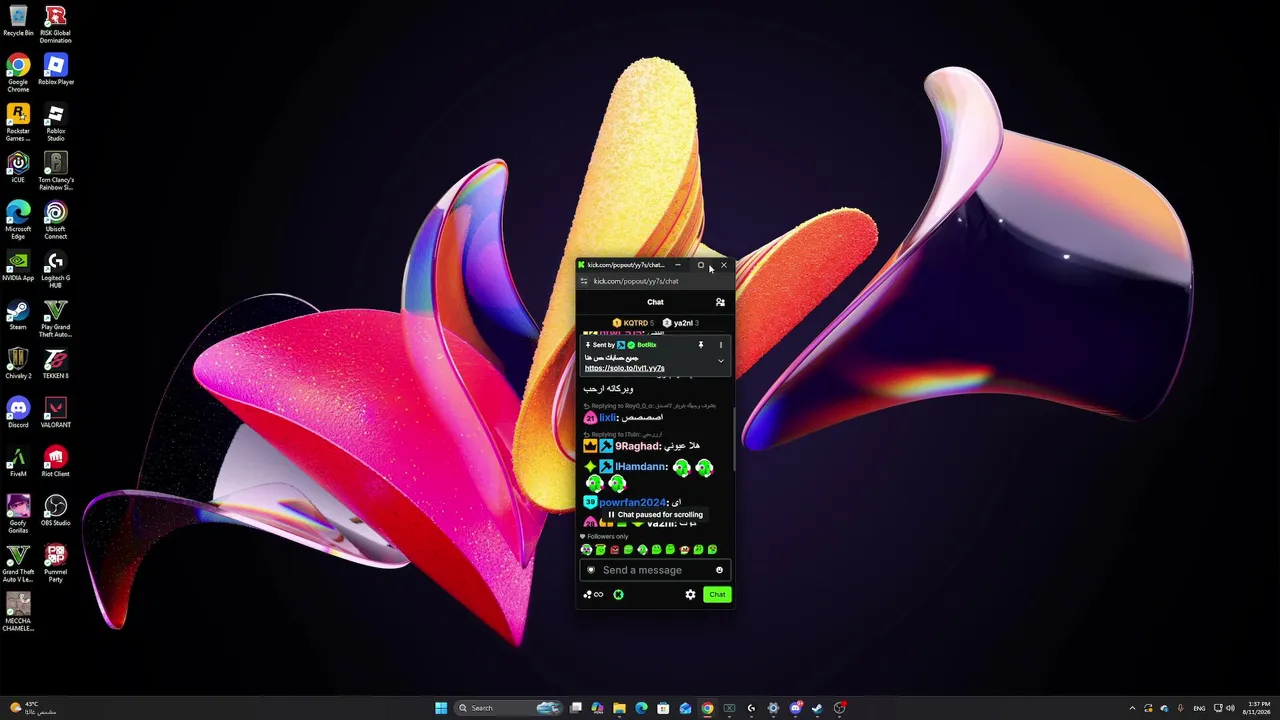Select MECCHA CHAMELEON desktop icon

click(18, 612)
